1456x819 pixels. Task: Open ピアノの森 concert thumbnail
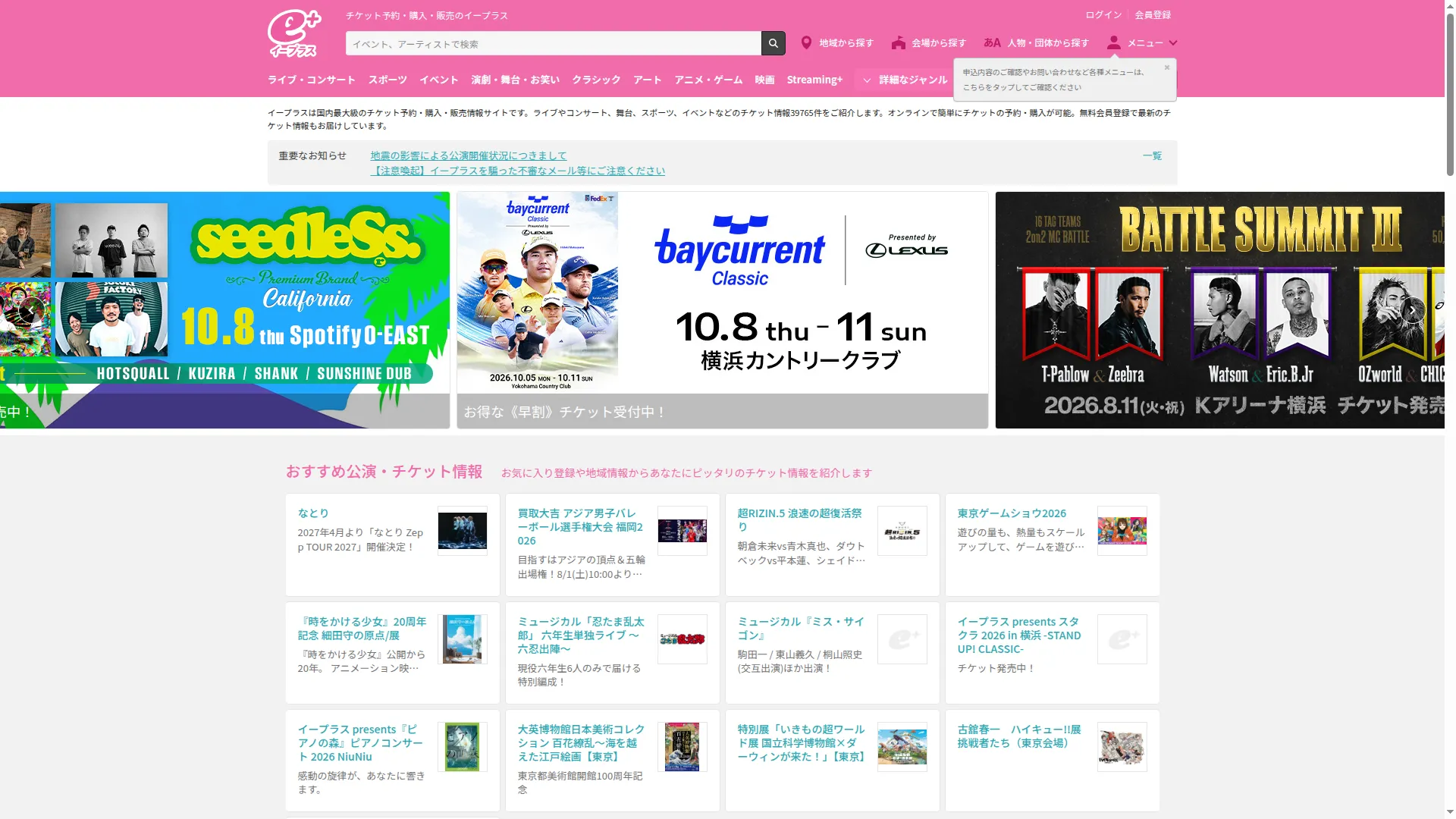click(x=462, y=747)
